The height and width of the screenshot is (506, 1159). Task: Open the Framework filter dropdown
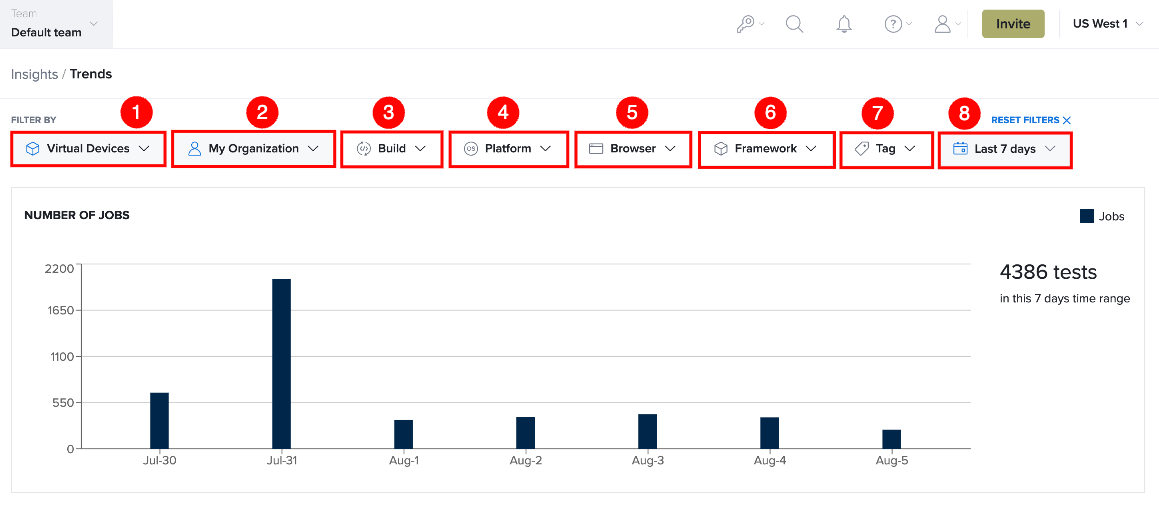point(765,148)
